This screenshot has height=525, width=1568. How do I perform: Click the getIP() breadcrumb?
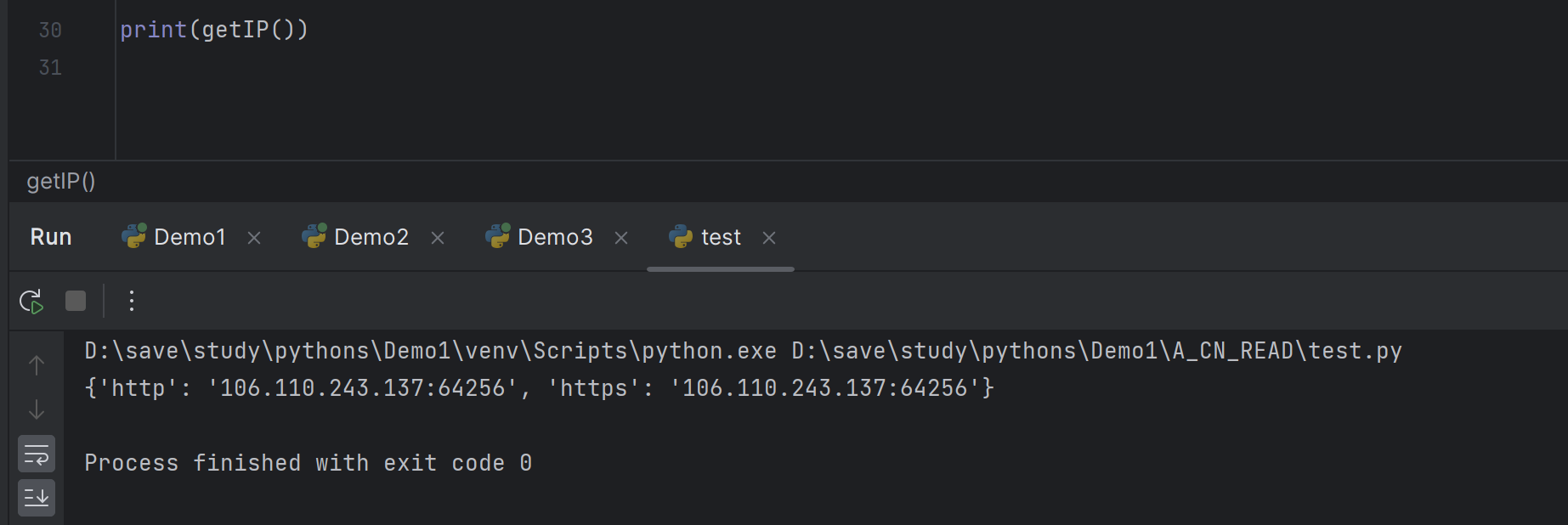pyautogui.click(x=61, y=181)
